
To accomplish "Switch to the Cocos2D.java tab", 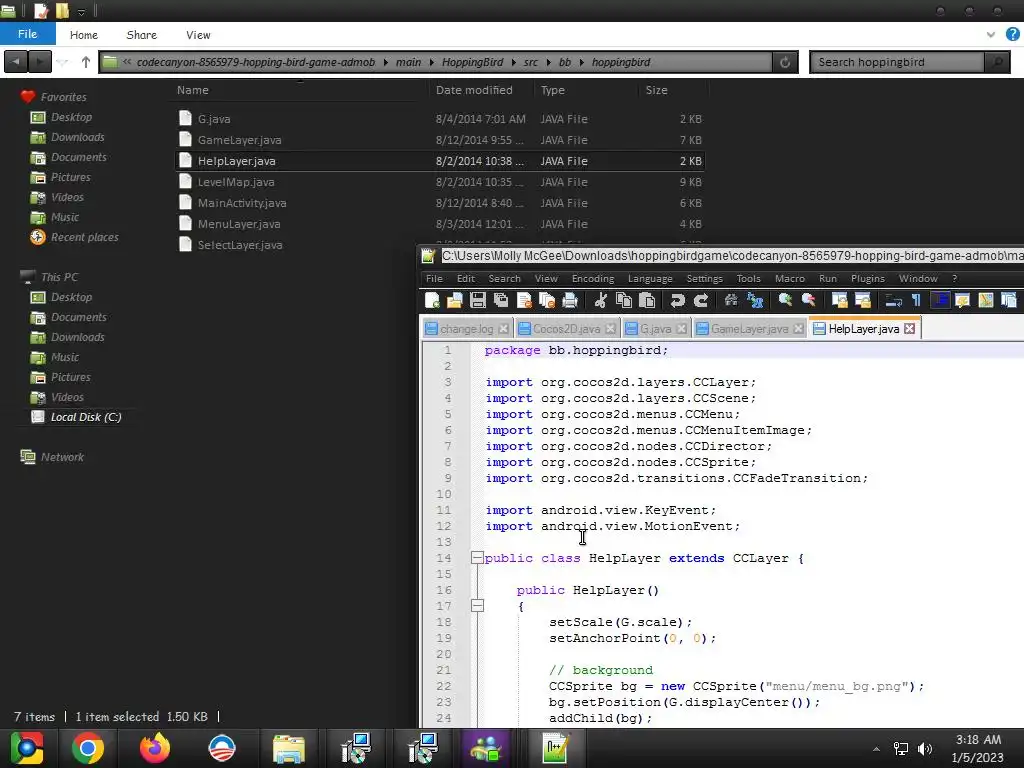I will point(566,329).
